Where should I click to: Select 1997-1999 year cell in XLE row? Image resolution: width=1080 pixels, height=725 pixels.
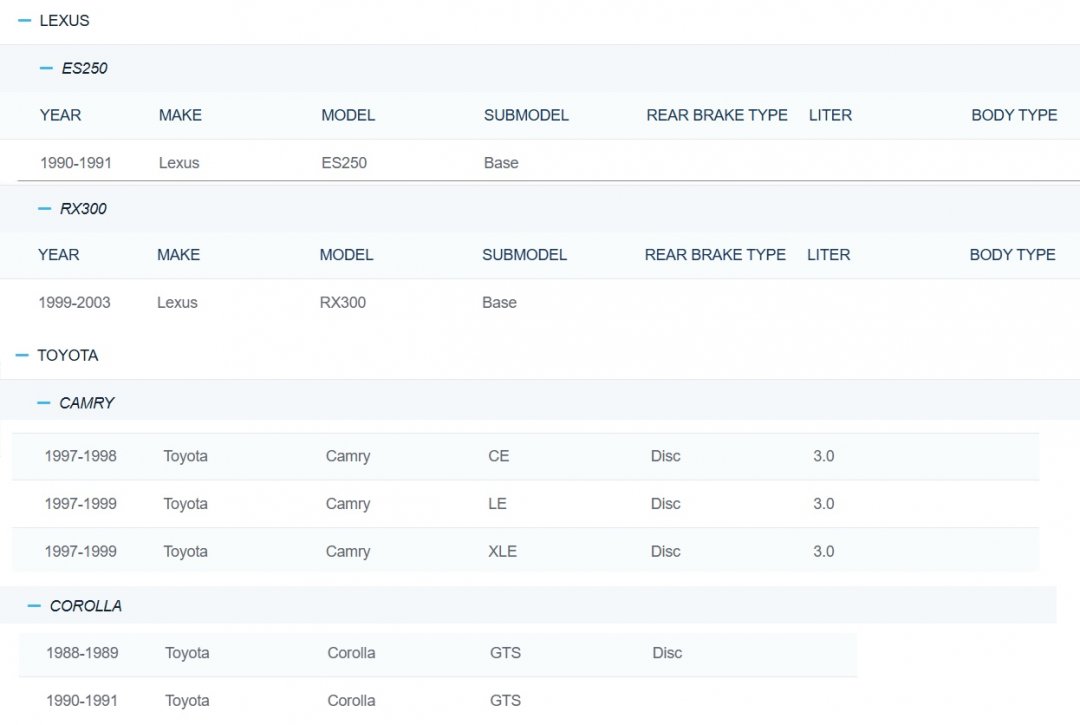pyautogui.click(x=81, y=551)
